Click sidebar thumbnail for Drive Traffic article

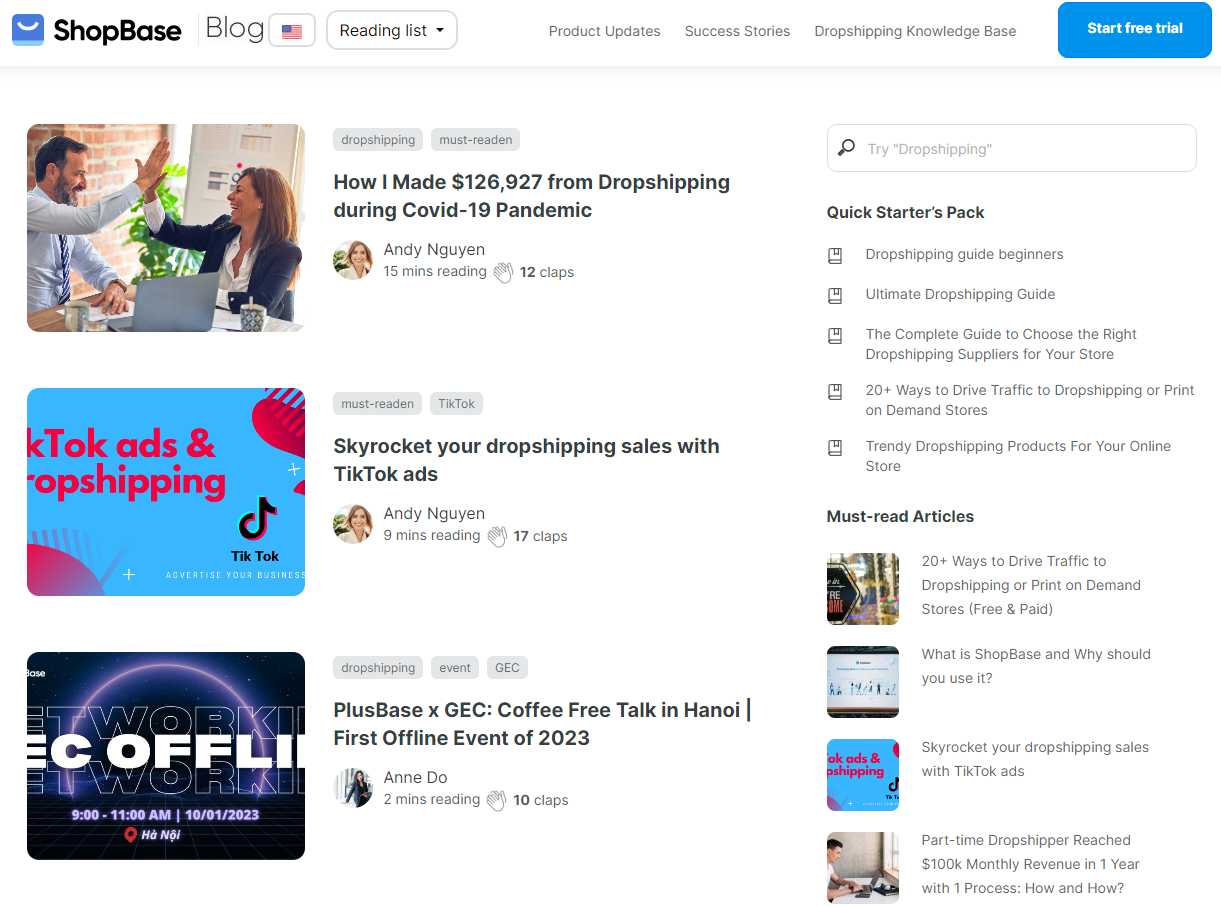863,589
